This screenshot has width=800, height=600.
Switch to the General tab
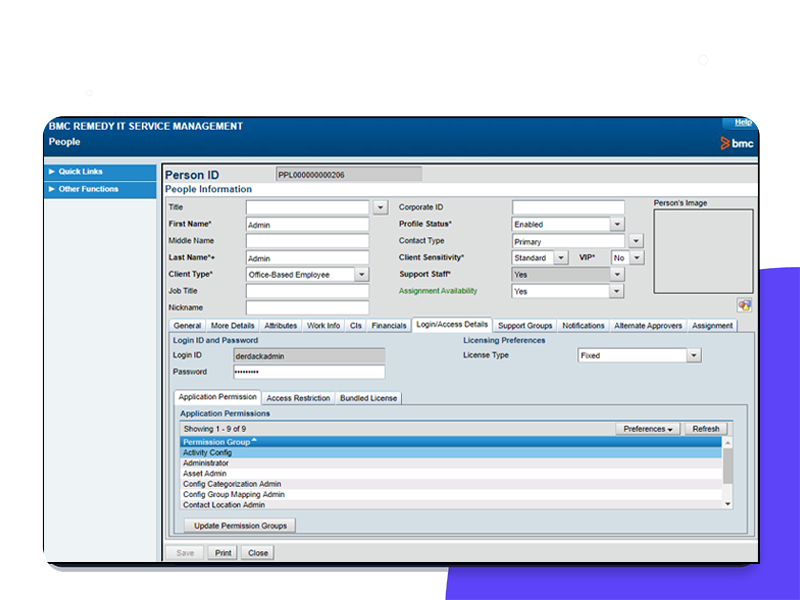[187, 326]
